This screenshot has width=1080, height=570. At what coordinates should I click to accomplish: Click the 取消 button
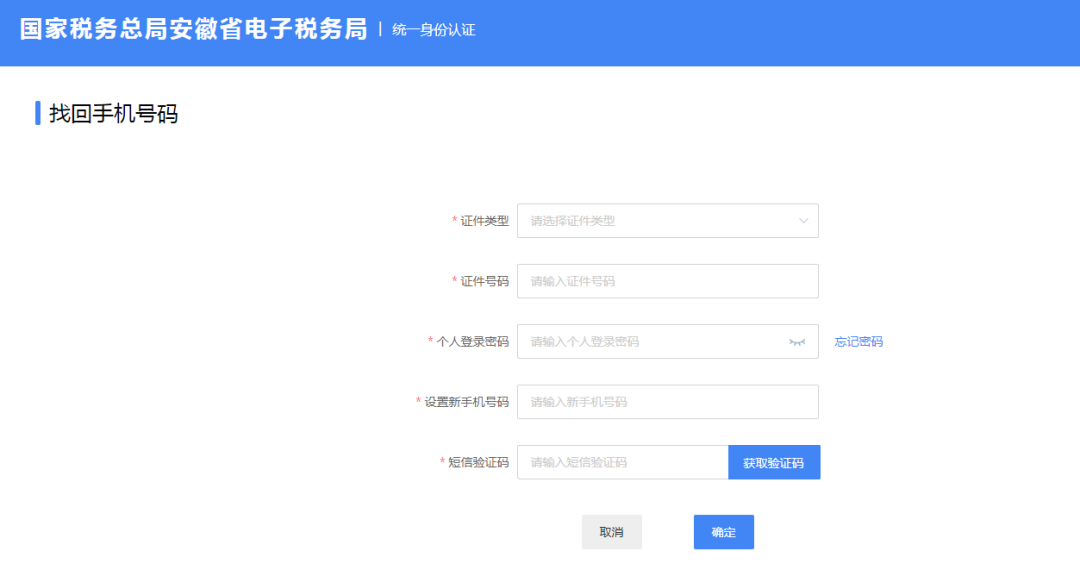coord(611,532)
